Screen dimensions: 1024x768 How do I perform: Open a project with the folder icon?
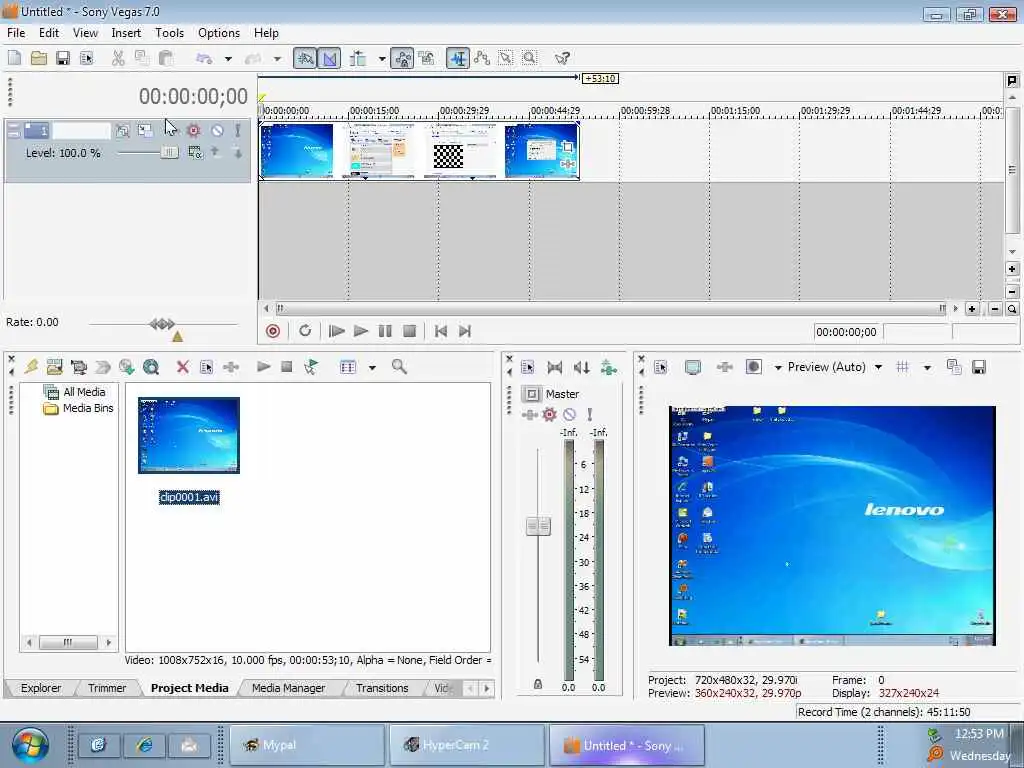pyautogui.click(x=39, y=58)
